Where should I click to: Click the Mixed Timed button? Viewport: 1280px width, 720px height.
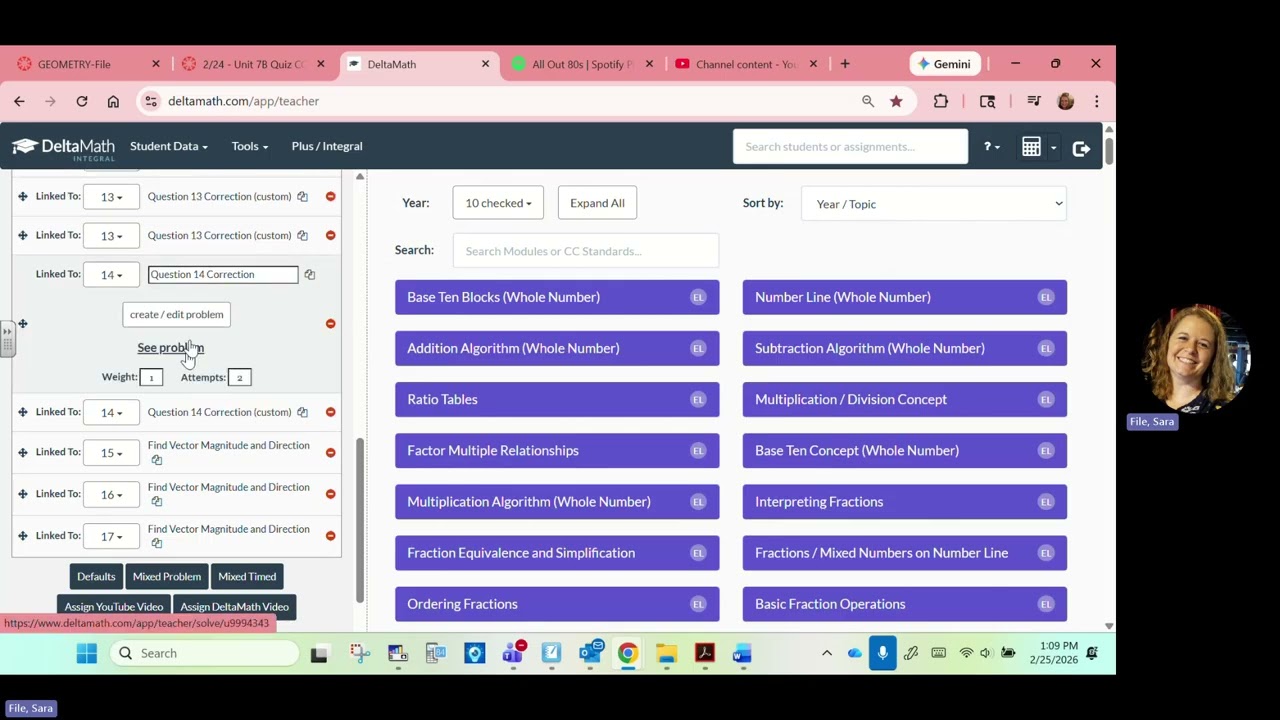pos(247,577)
